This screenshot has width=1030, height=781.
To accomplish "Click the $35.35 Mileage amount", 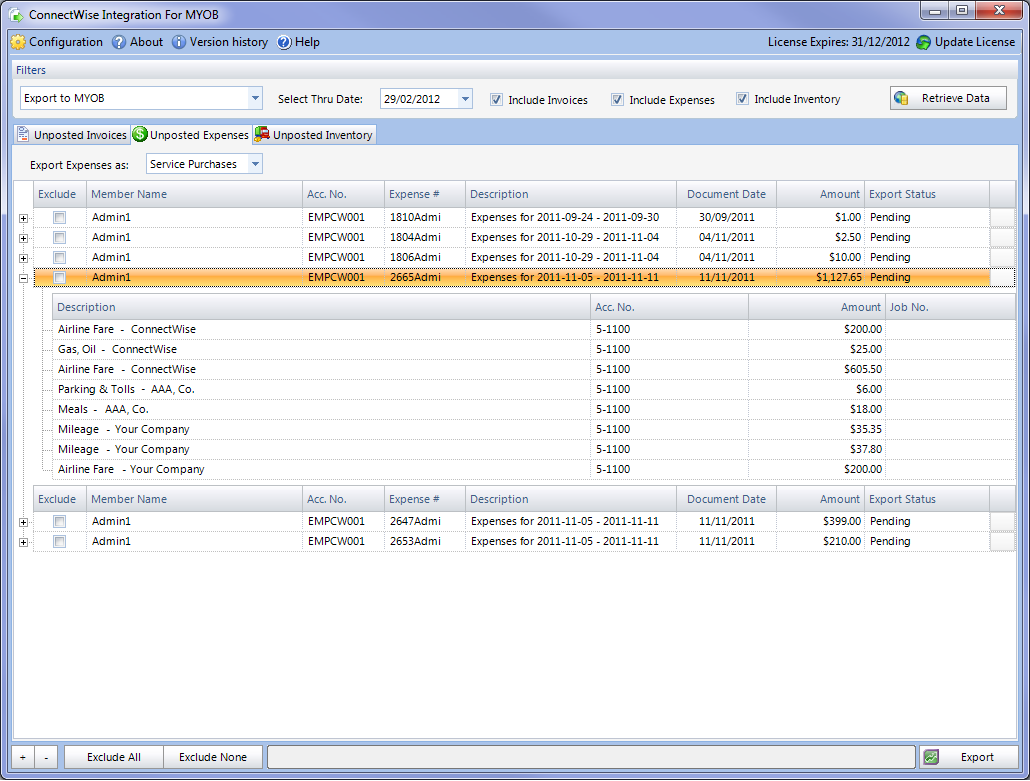I will click(x=866, y=429).
